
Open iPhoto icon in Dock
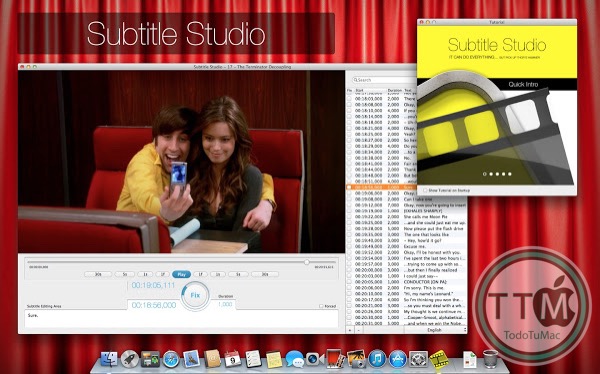click(356, 359)
